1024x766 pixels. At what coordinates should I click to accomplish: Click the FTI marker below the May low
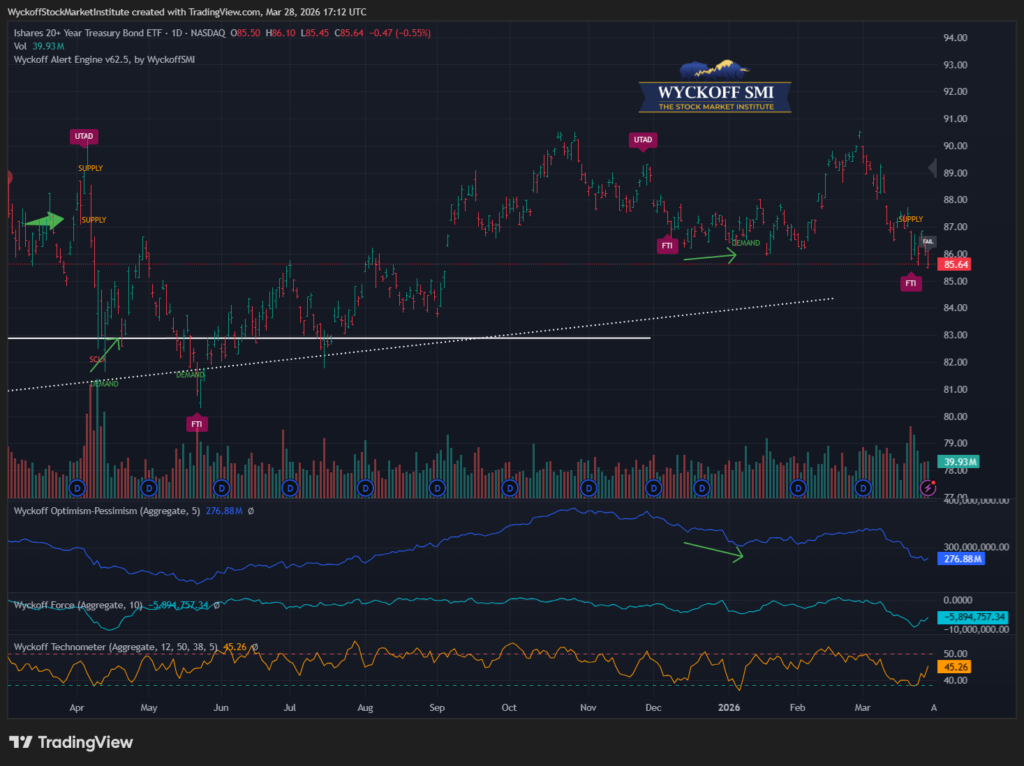199,424
